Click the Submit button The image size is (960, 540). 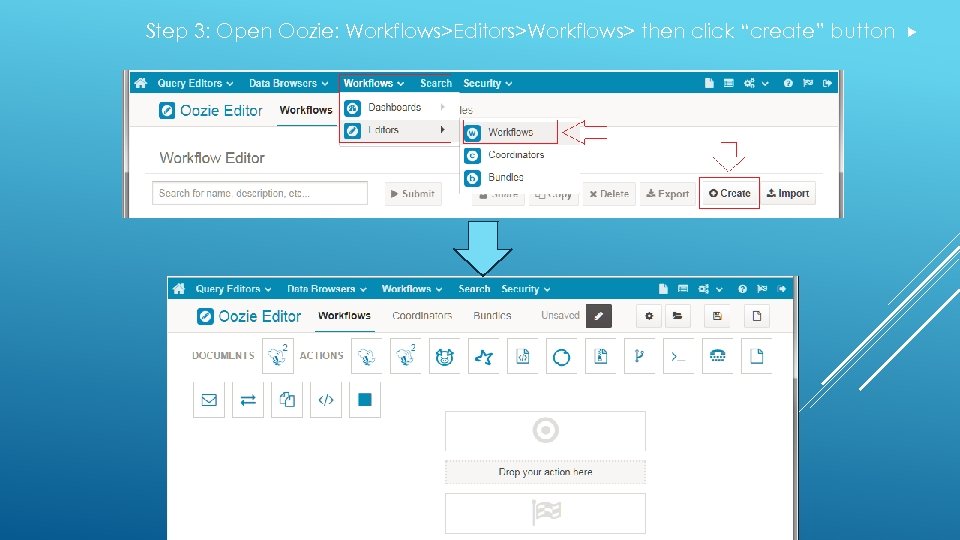coord(413,193)
